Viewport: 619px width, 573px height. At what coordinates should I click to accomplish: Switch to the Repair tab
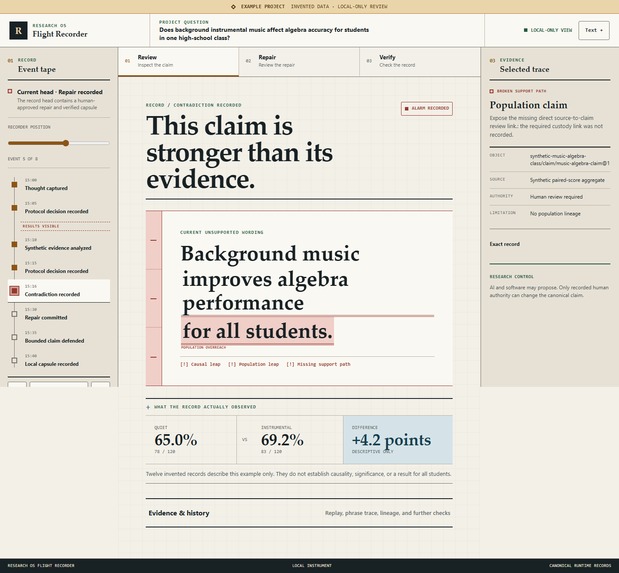299,61
